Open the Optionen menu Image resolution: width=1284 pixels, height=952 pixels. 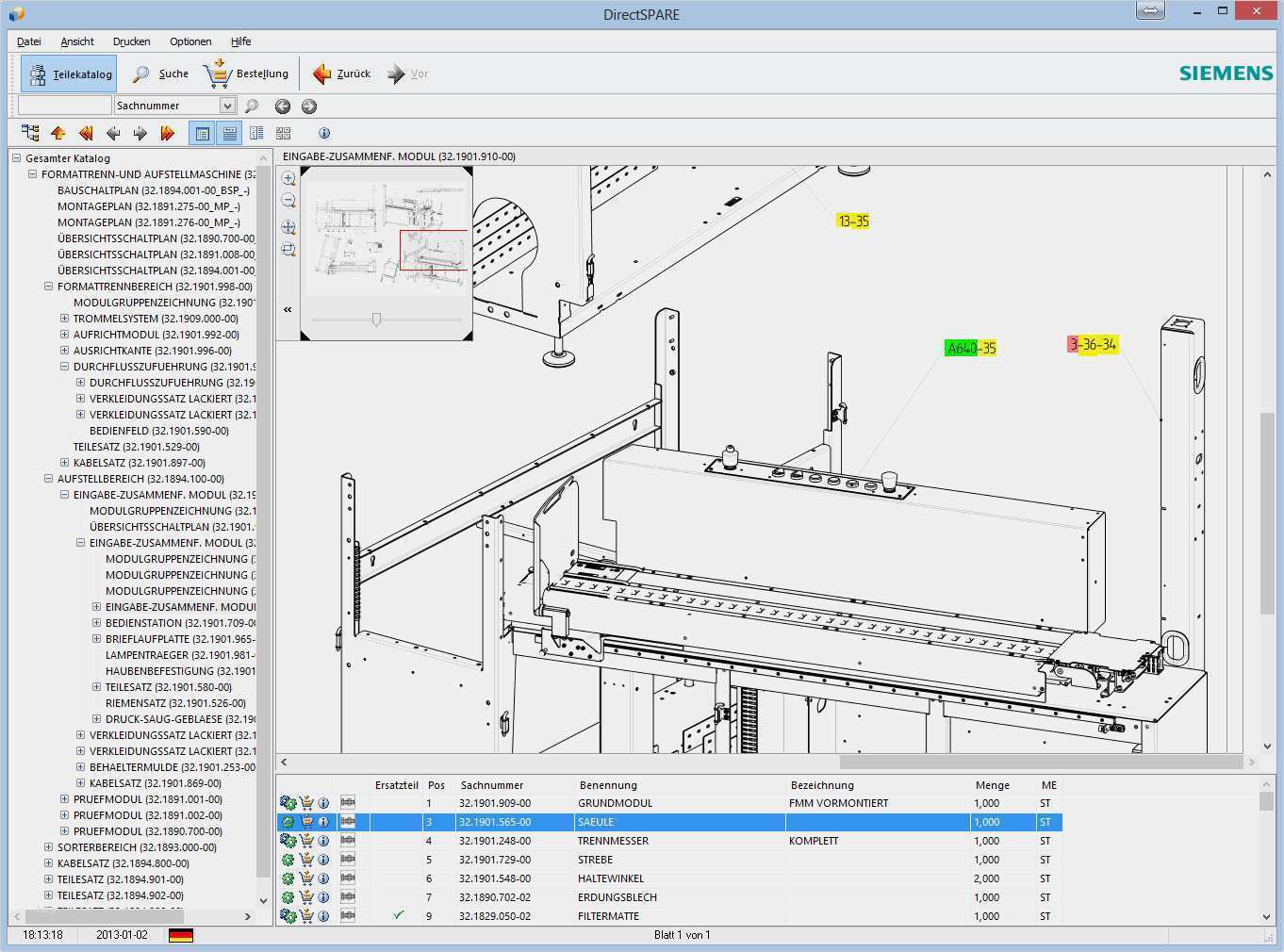(x=190, y=41)
